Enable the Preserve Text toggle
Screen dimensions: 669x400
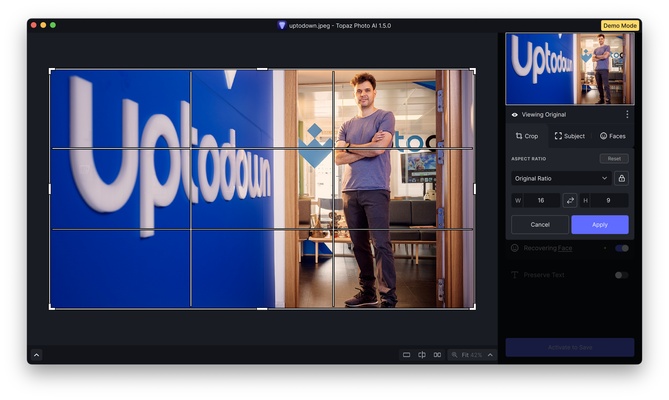tap(621, 274)
